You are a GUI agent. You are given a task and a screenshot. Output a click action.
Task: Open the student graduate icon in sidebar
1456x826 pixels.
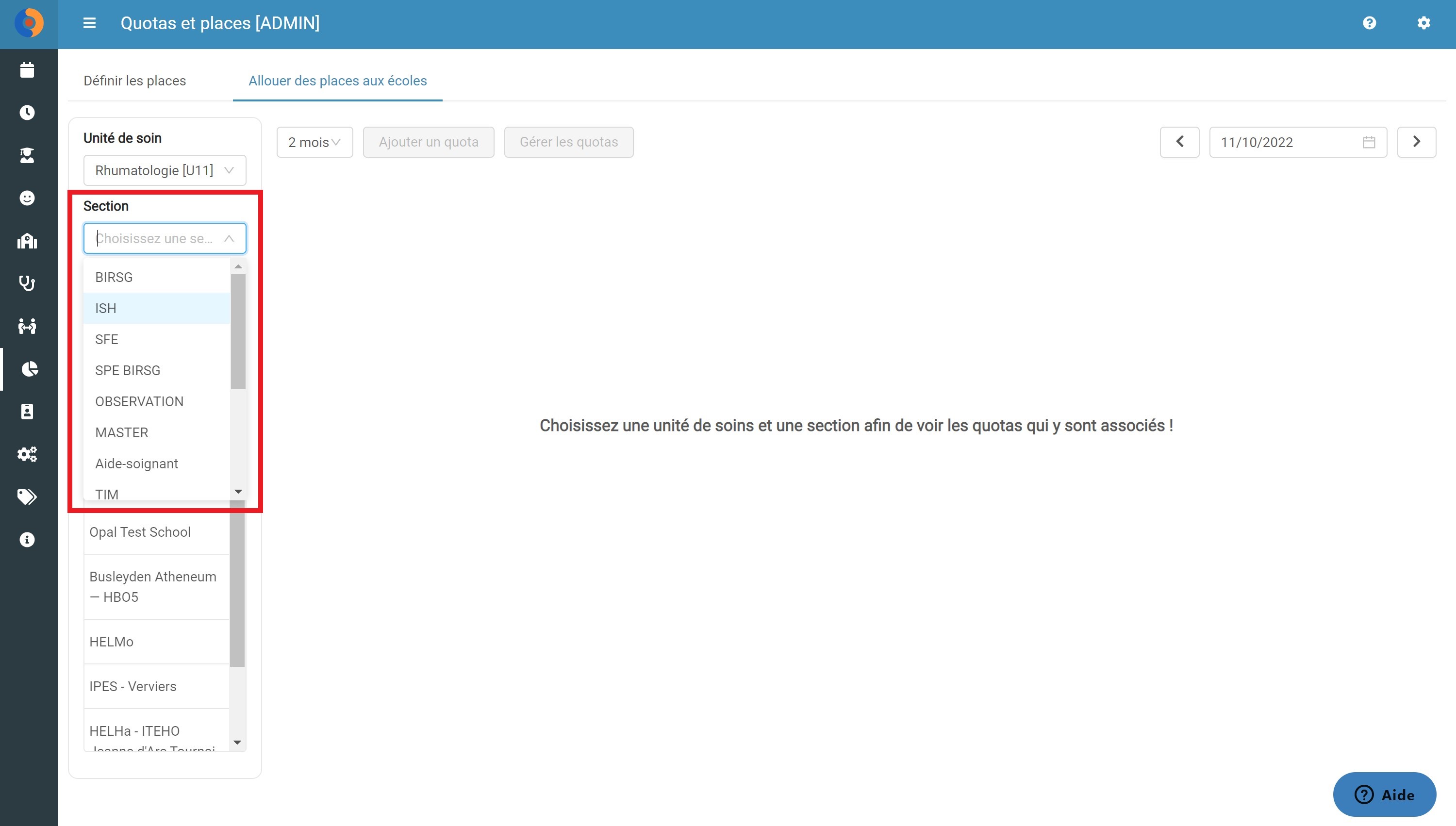pos(27,155)
